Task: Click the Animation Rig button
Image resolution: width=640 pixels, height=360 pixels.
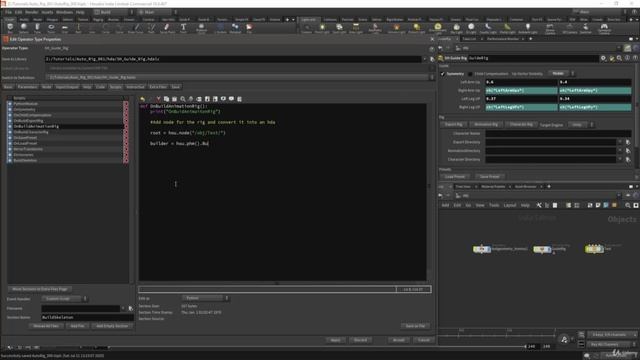Action: click(x=486, y=124)
